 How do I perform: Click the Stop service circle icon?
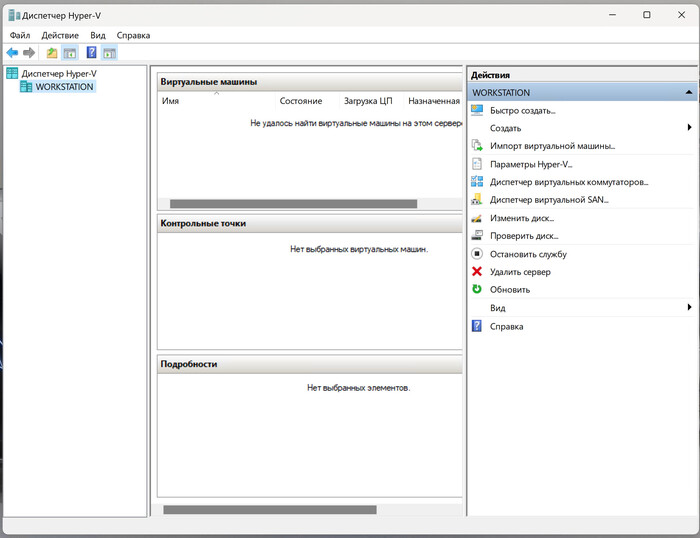pos(477,254)
